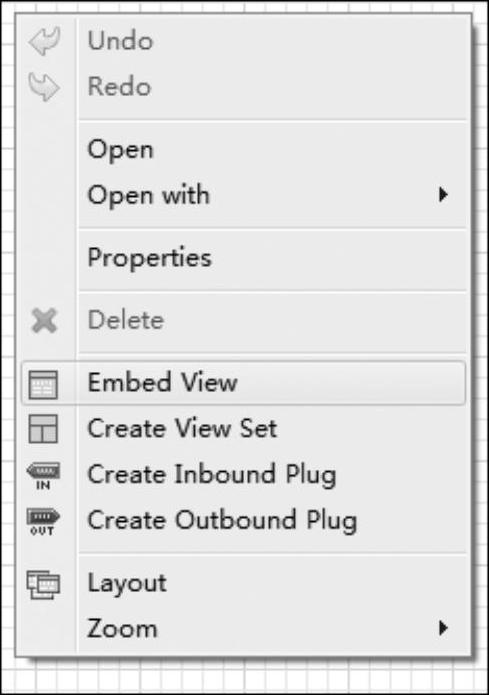Select the Embed View text label
Image resolution: width=489 pixels, height=695 pixels.
162,383
